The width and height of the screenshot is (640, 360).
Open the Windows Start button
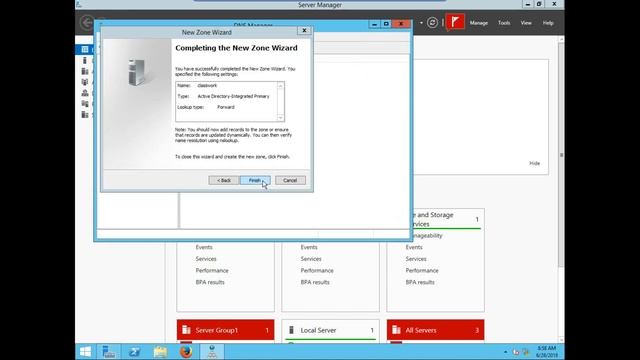click(85, 352)
